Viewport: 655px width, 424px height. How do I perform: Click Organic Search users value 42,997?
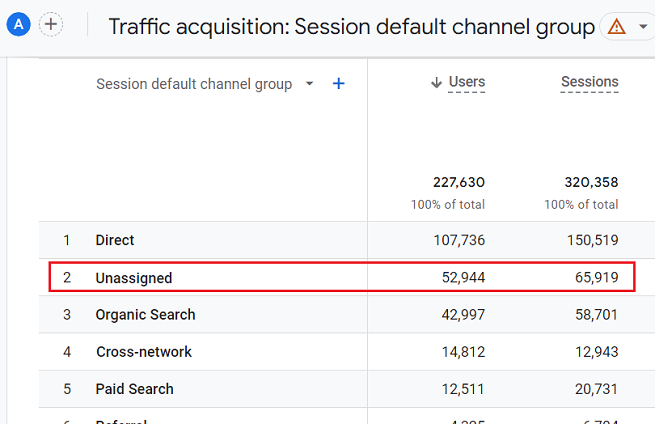(x=463, y=315)
